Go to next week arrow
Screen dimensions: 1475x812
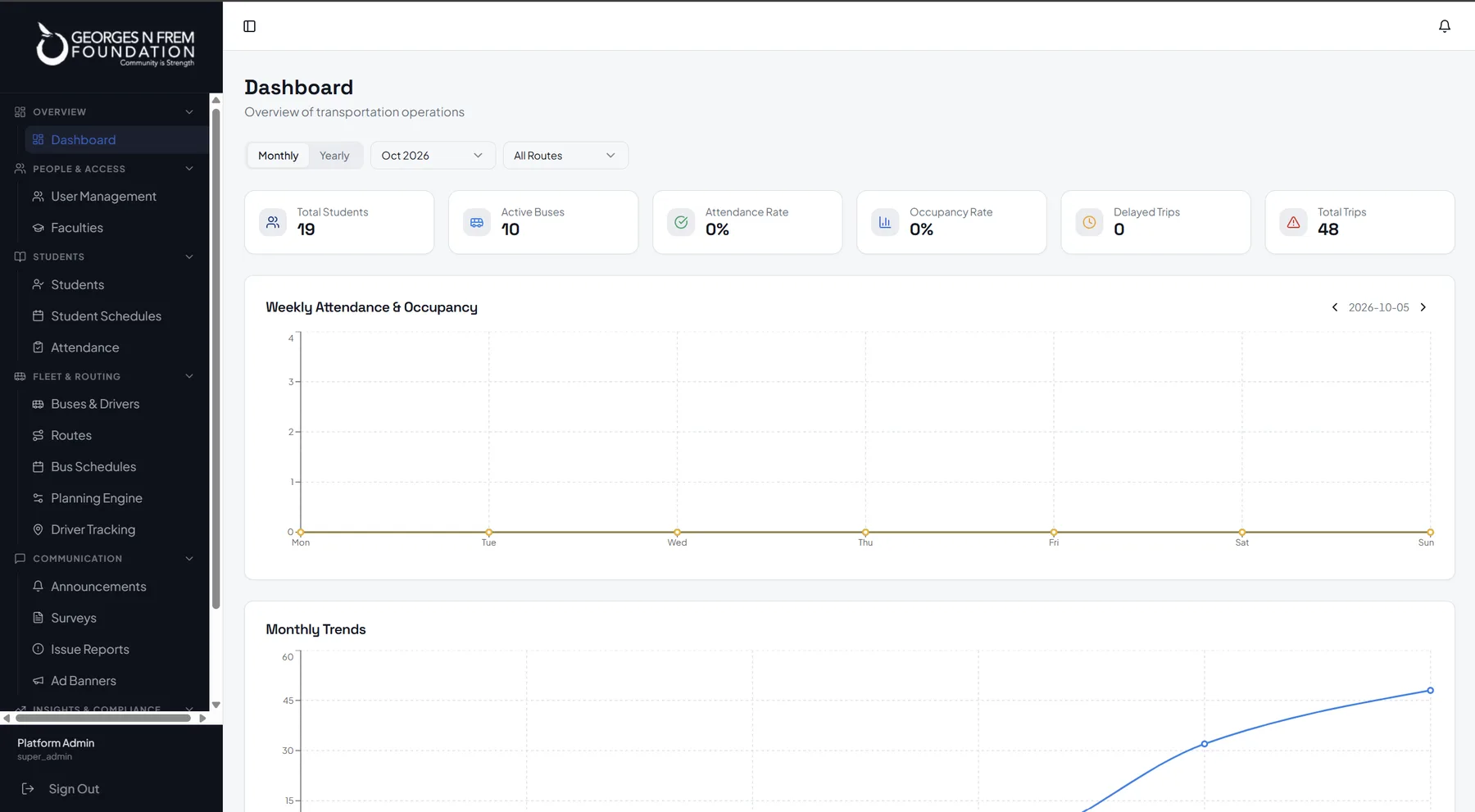point(1423,307)
